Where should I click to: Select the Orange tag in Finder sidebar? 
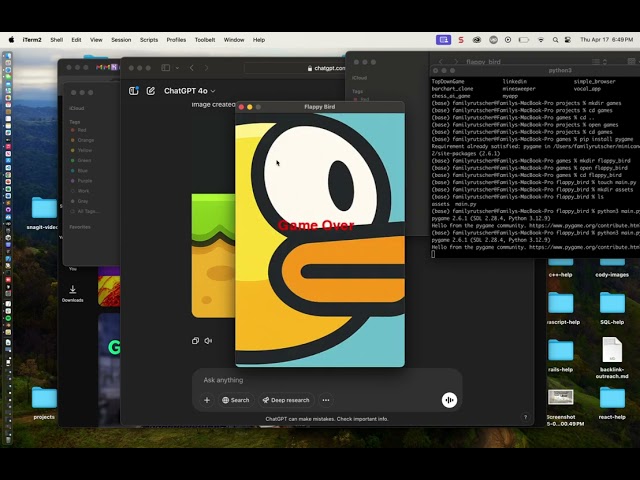(x=82, y=140)
